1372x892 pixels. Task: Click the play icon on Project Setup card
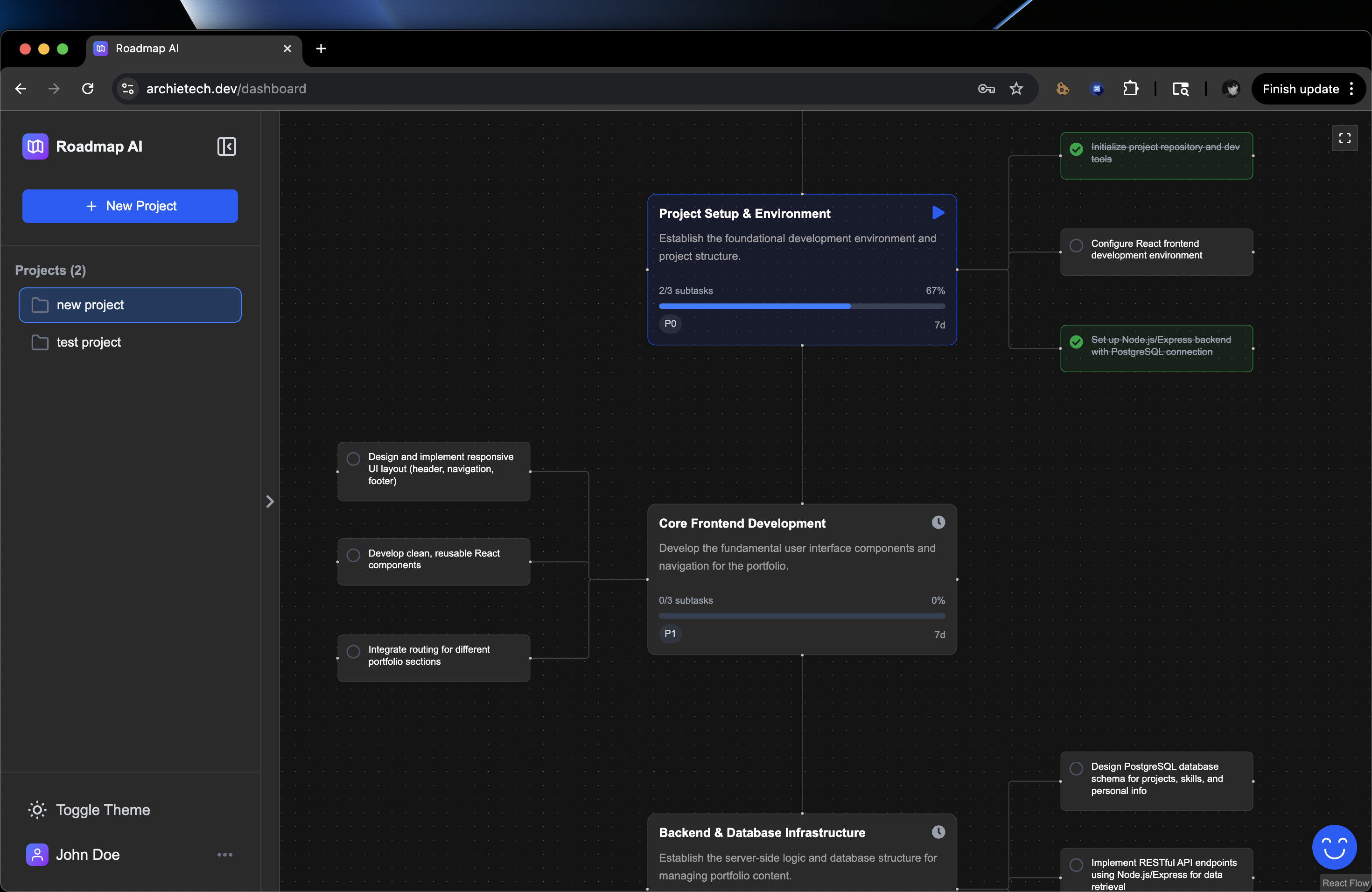[x=938, y=213]
